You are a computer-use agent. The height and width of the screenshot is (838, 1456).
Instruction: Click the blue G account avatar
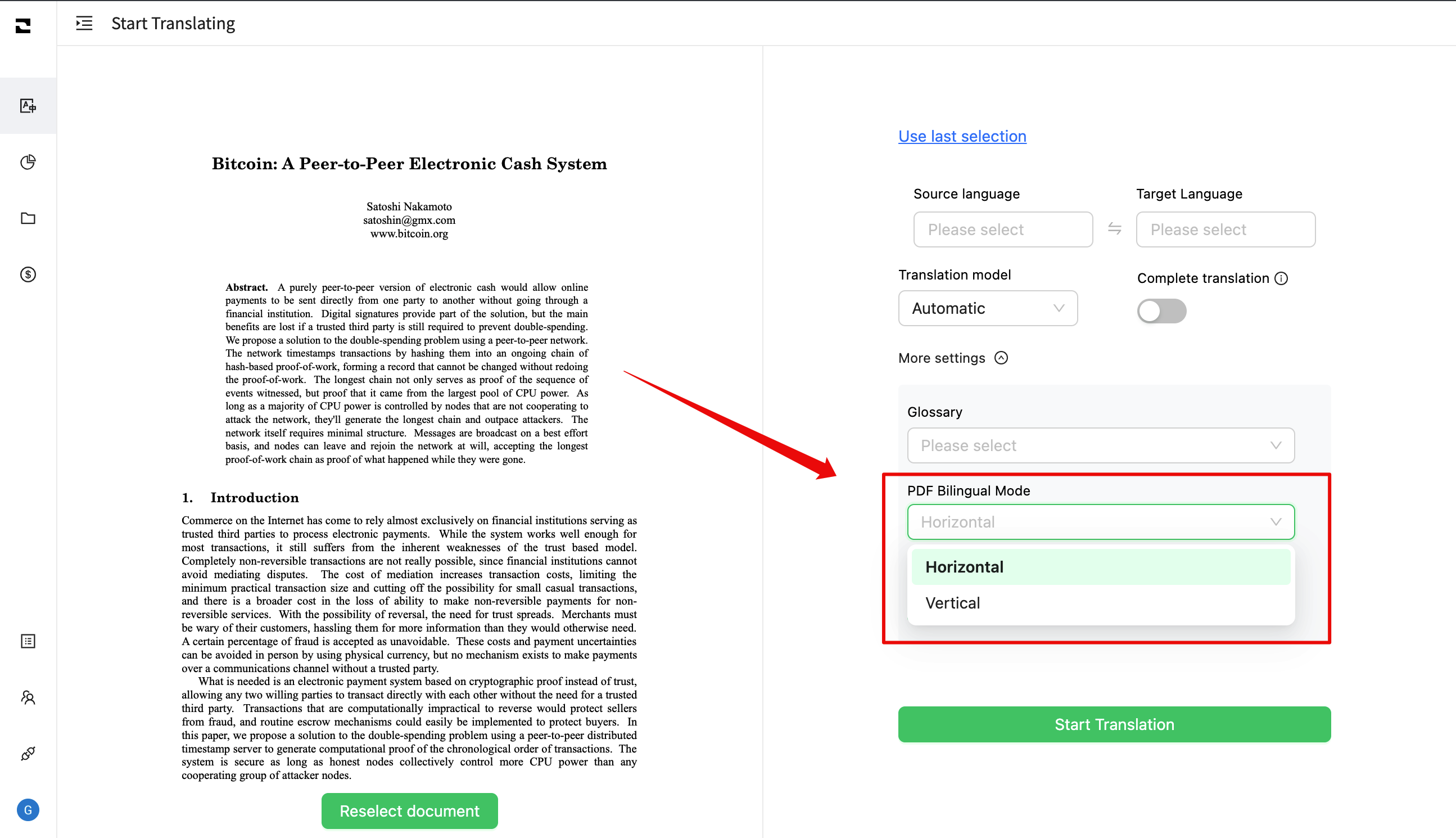pos(28,810)
